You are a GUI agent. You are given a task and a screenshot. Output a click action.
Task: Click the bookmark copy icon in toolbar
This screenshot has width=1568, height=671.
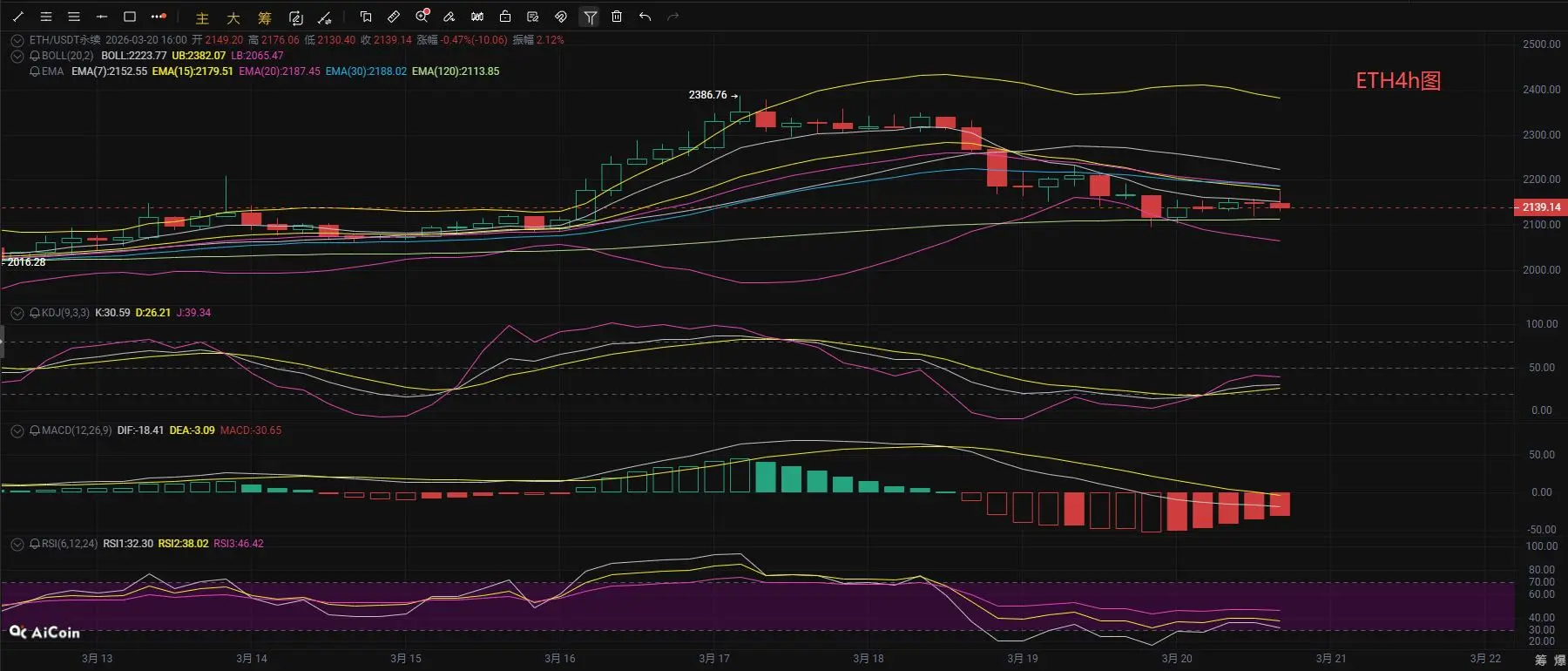366,17
